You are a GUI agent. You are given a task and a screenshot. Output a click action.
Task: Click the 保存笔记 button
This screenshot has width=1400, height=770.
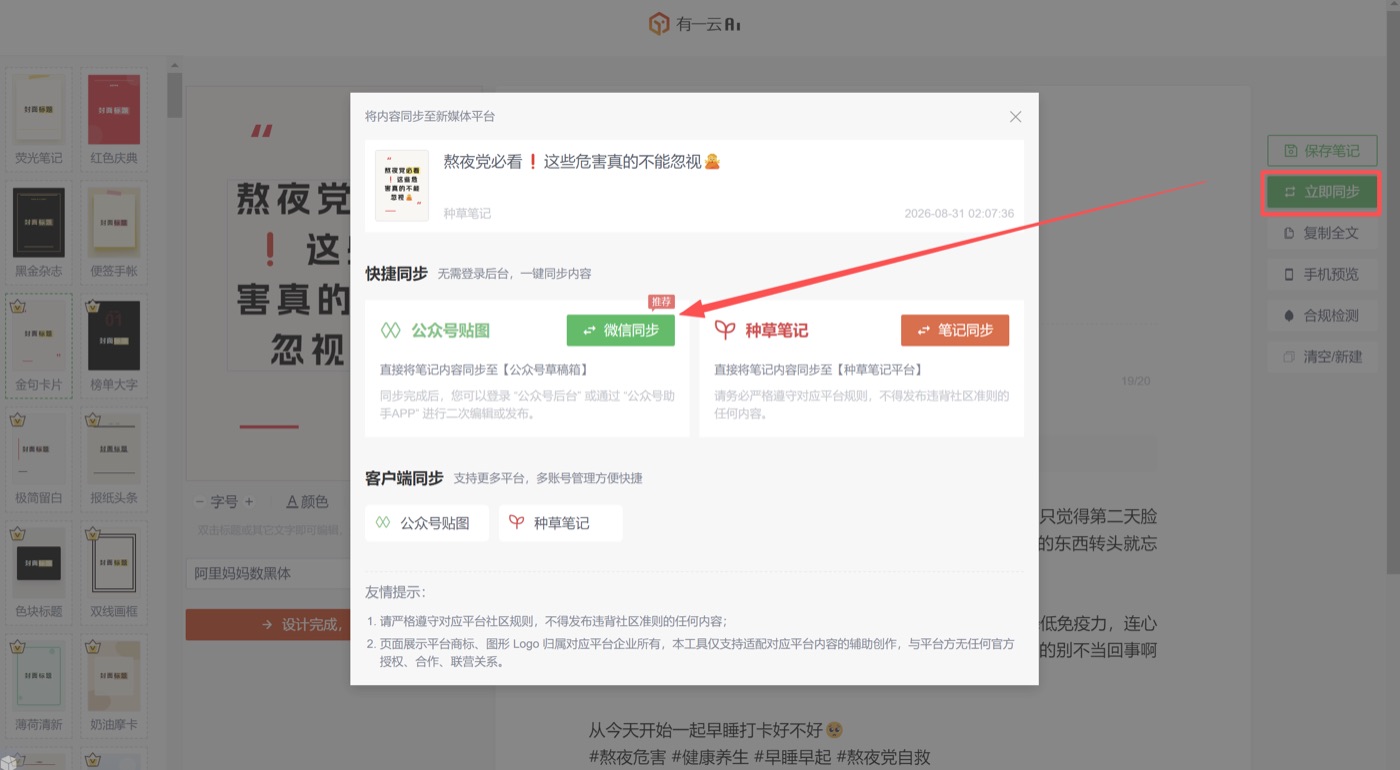point(1322,151)
